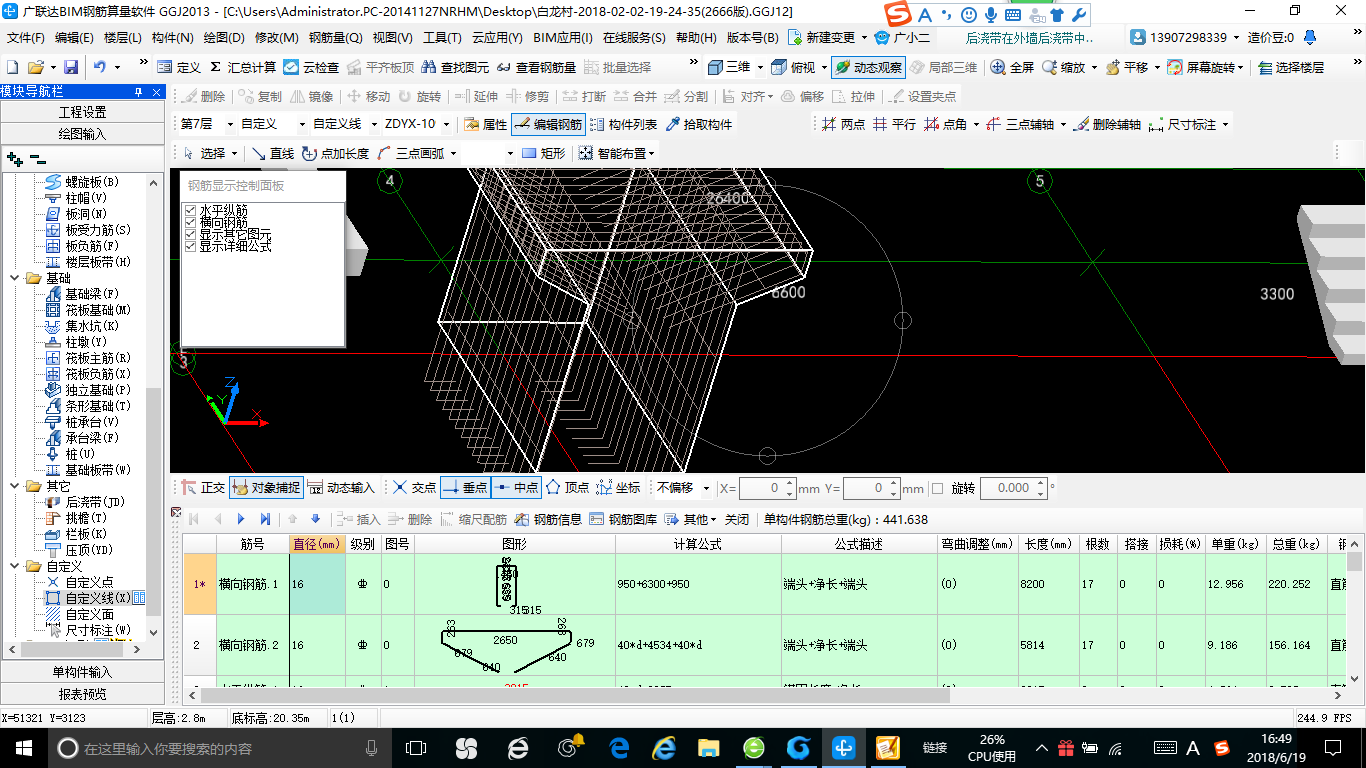Open 钢筋图库 rebar shape library
This screenshot has height=768, width=1366.
623,519
